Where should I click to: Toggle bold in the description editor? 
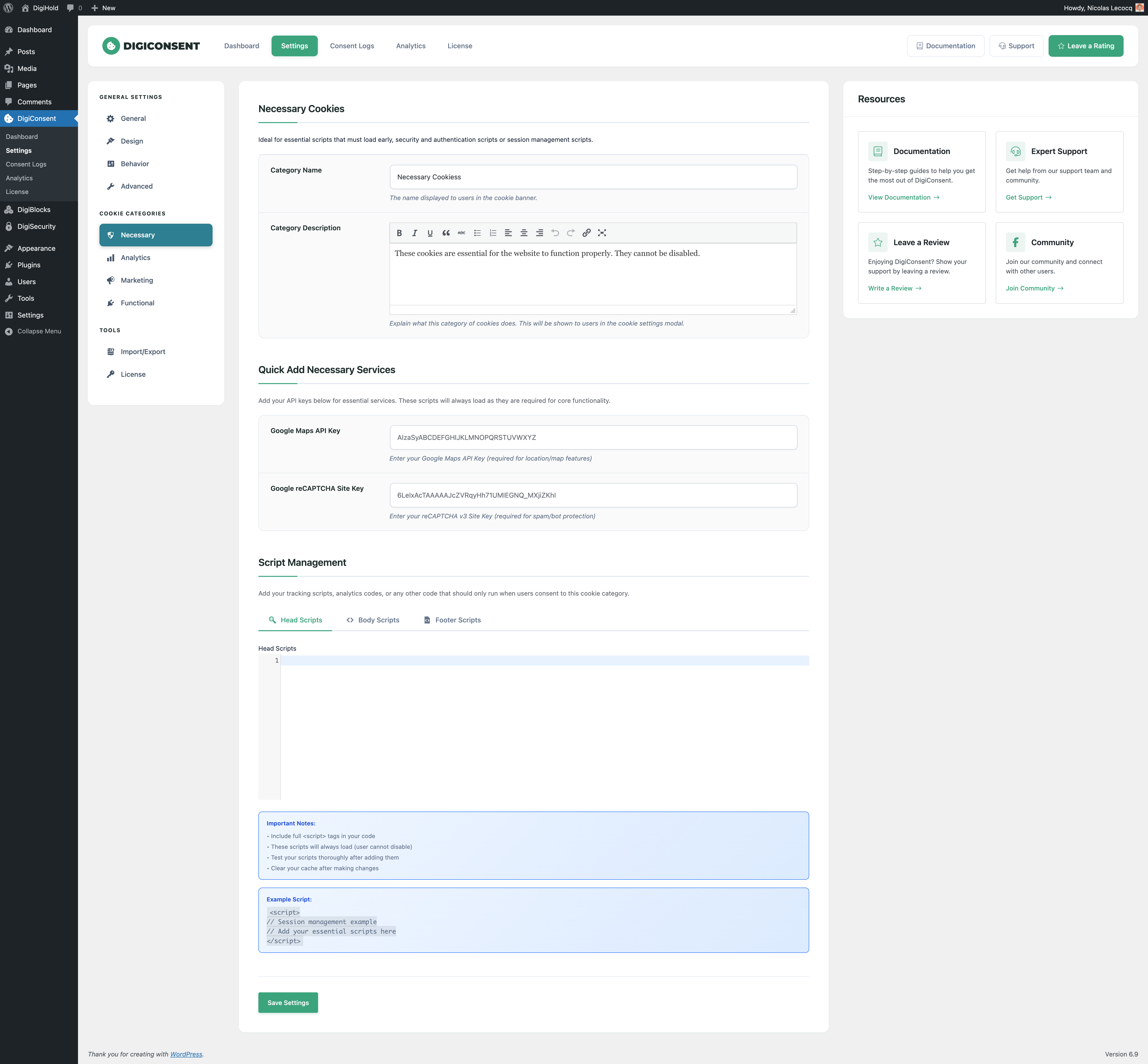tap(399, 233)
